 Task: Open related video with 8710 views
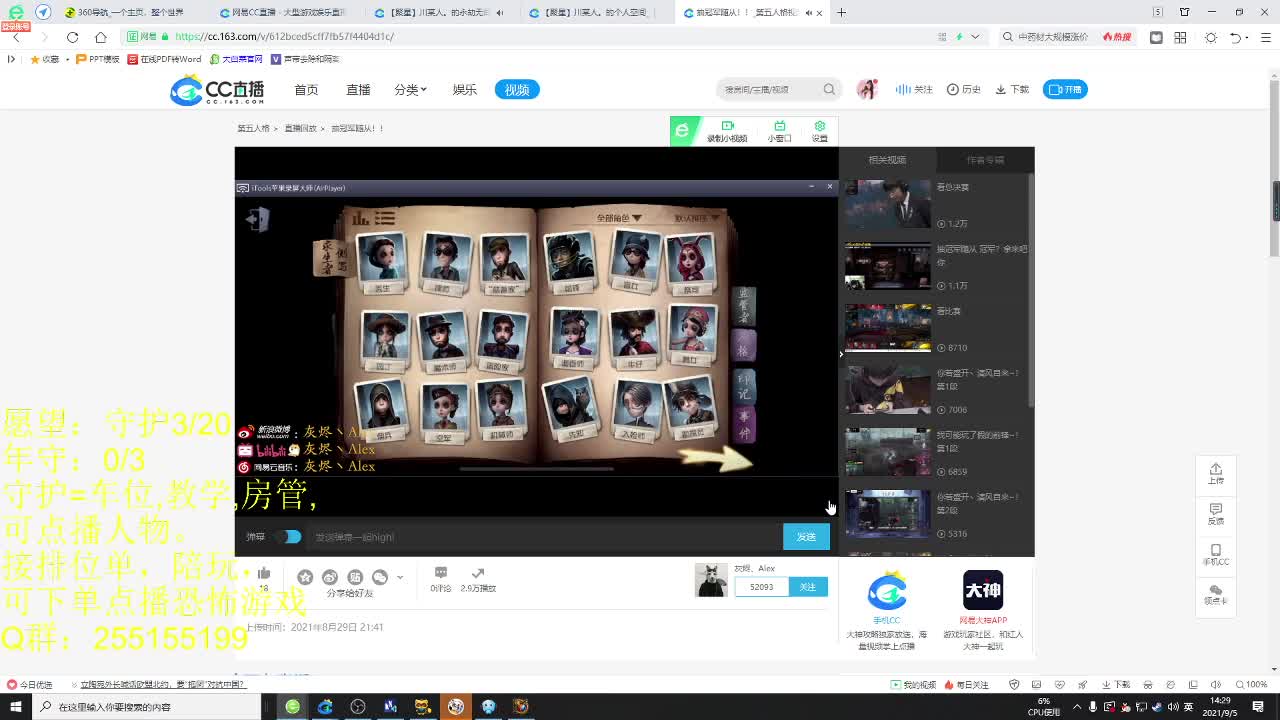pyautogui.click(x=888, y=328)
